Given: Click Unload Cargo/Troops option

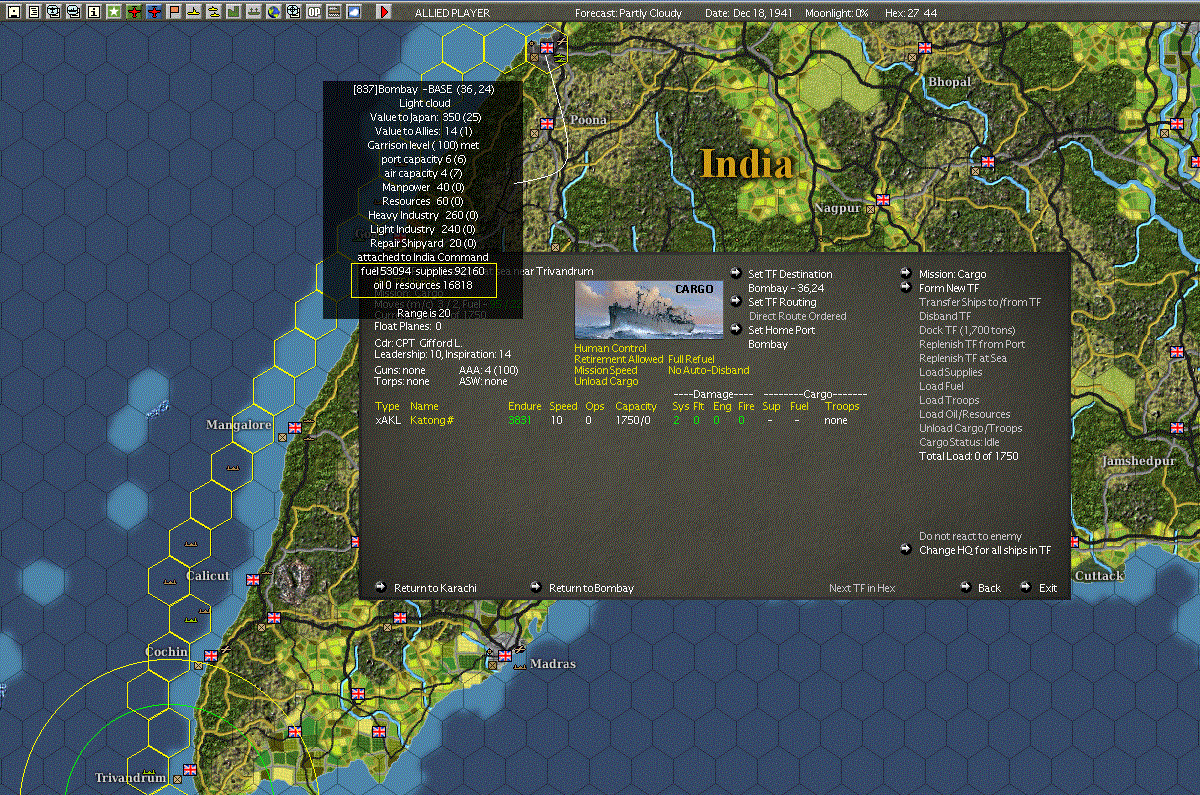Looking at the screenshot, I should click(x=970, y=428).
